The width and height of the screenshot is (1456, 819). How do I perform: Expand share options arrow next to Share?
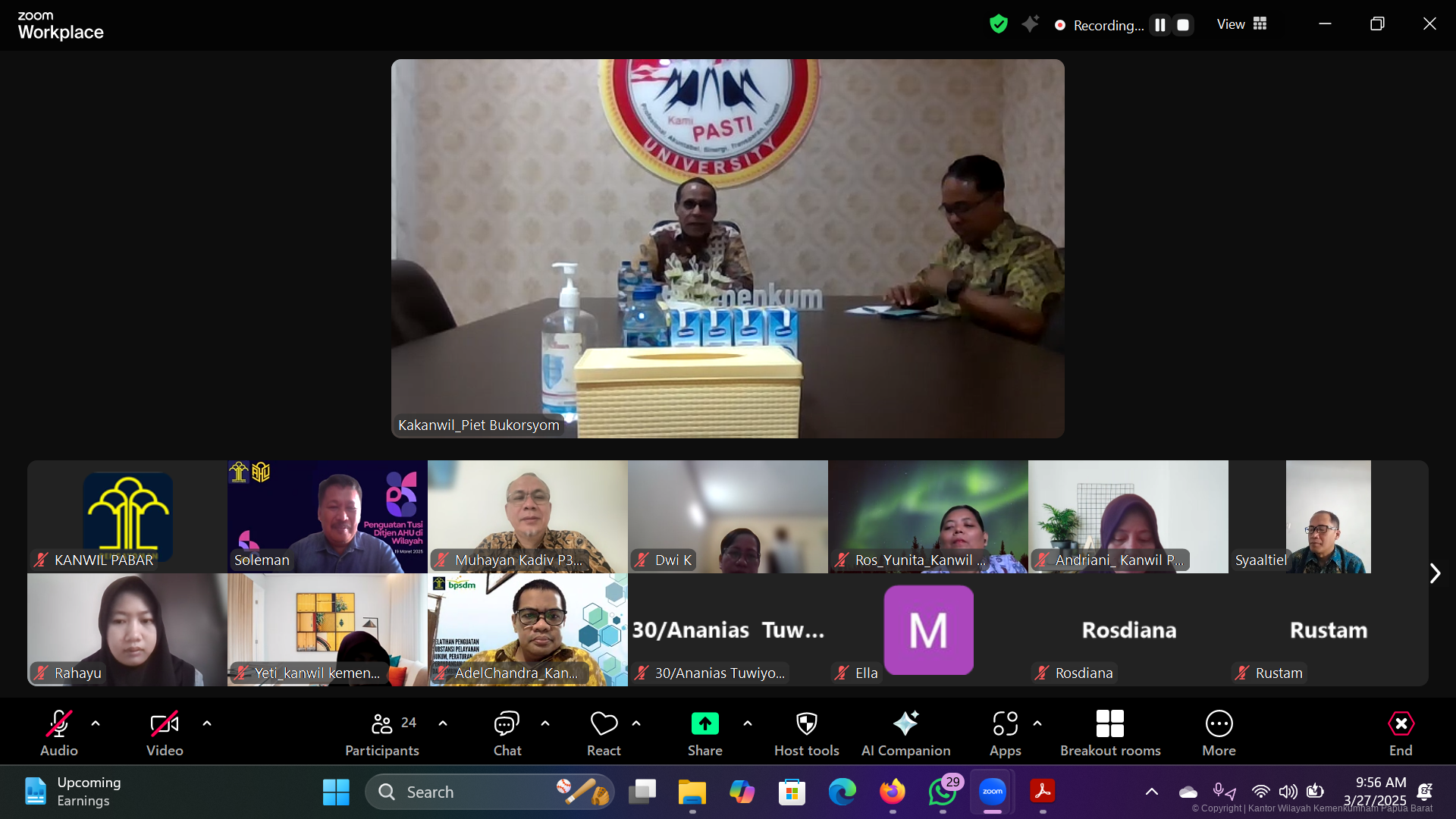748,723
